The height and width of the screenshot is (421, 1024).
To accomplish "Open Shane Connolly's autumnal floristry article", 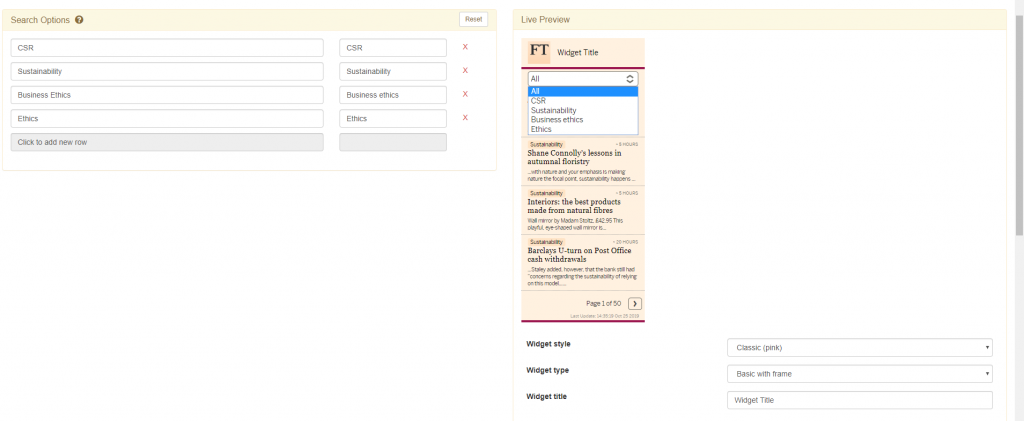I will click(x=574, y=157).
